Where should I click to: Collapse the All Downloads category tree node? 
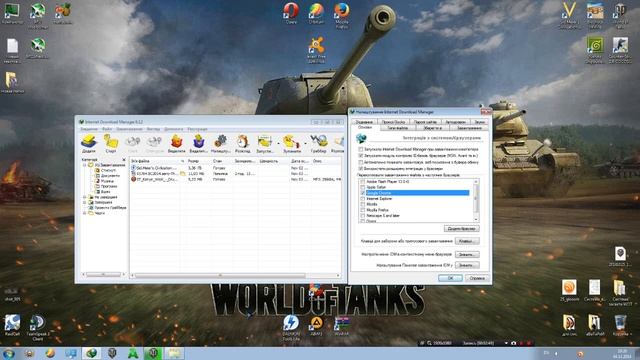(x=85, y=165)
